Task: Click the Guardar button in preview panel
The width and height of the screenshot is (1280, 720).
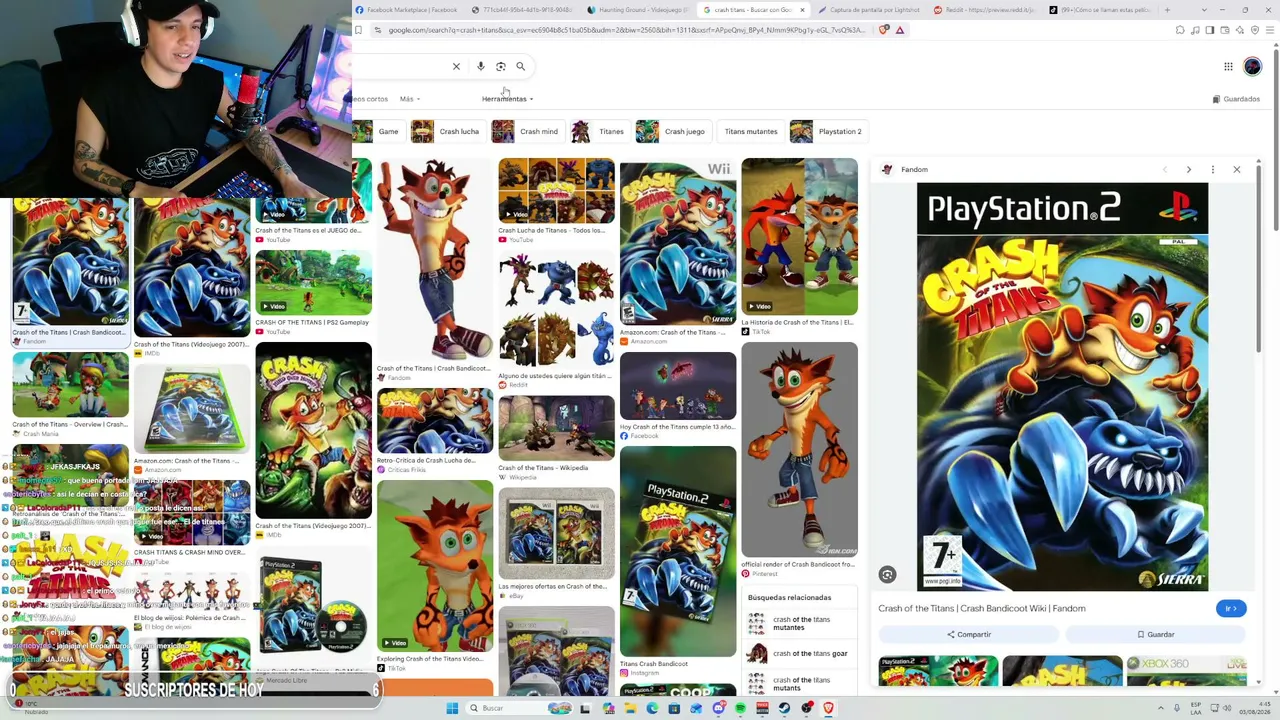Action: (1155, 634)
